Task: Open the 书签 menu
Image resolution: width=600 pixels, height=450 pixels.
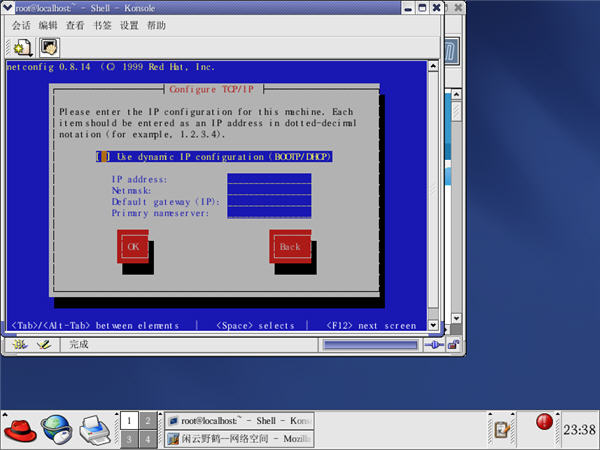Action: [x=102, y=25]
